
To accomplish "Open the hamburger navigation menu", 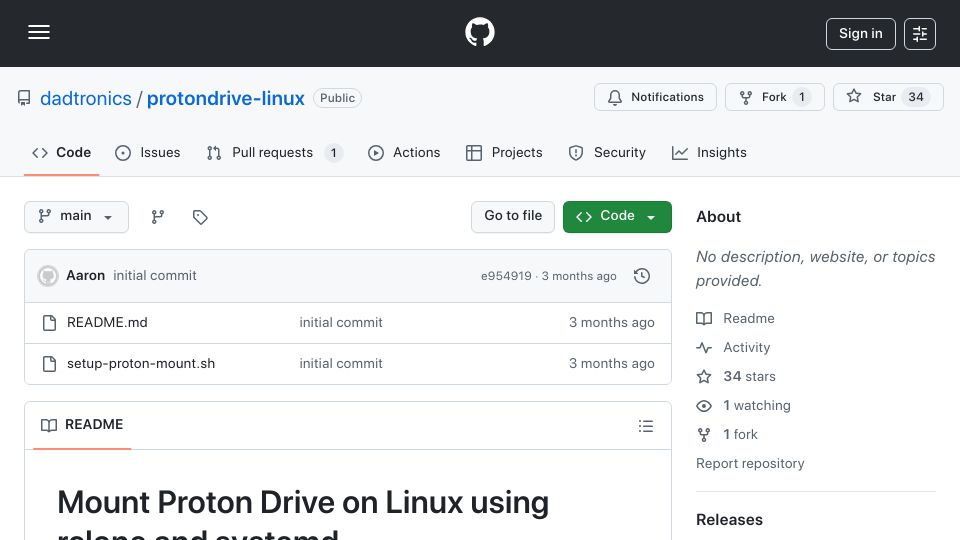I will click(x=39, y=32).
